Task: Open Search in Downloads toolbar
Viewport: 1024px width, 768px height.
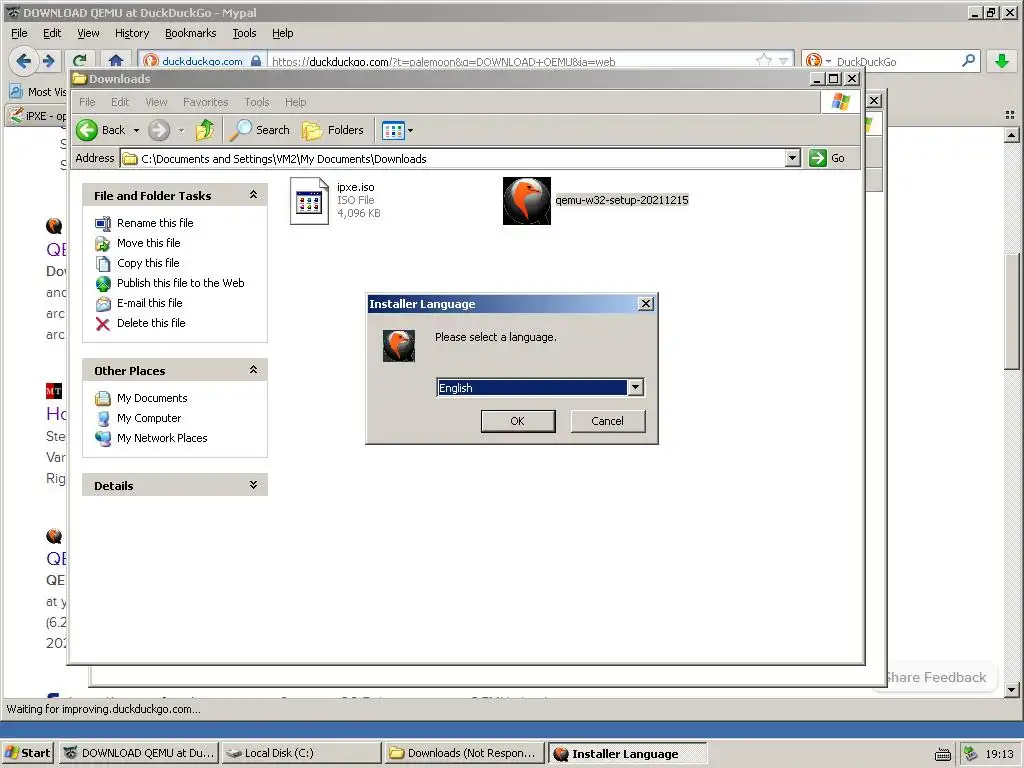Action: 260,130
